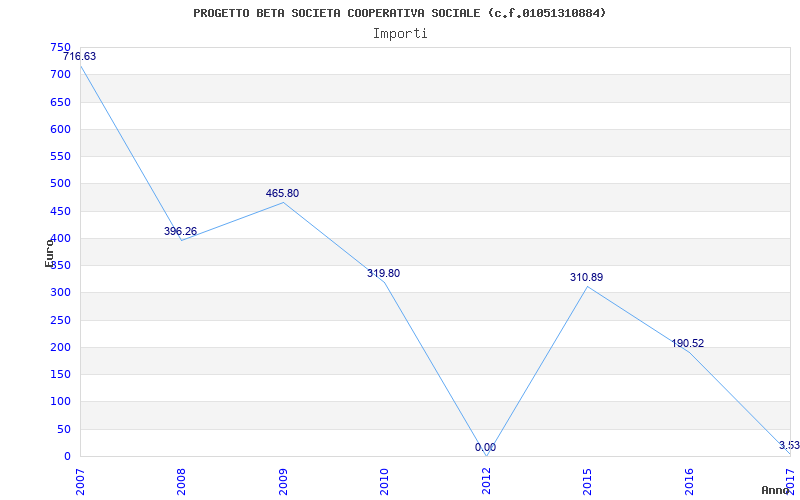Click the 400 y-axis tick label
Screen dimensions: 800x500
(60, 238)
